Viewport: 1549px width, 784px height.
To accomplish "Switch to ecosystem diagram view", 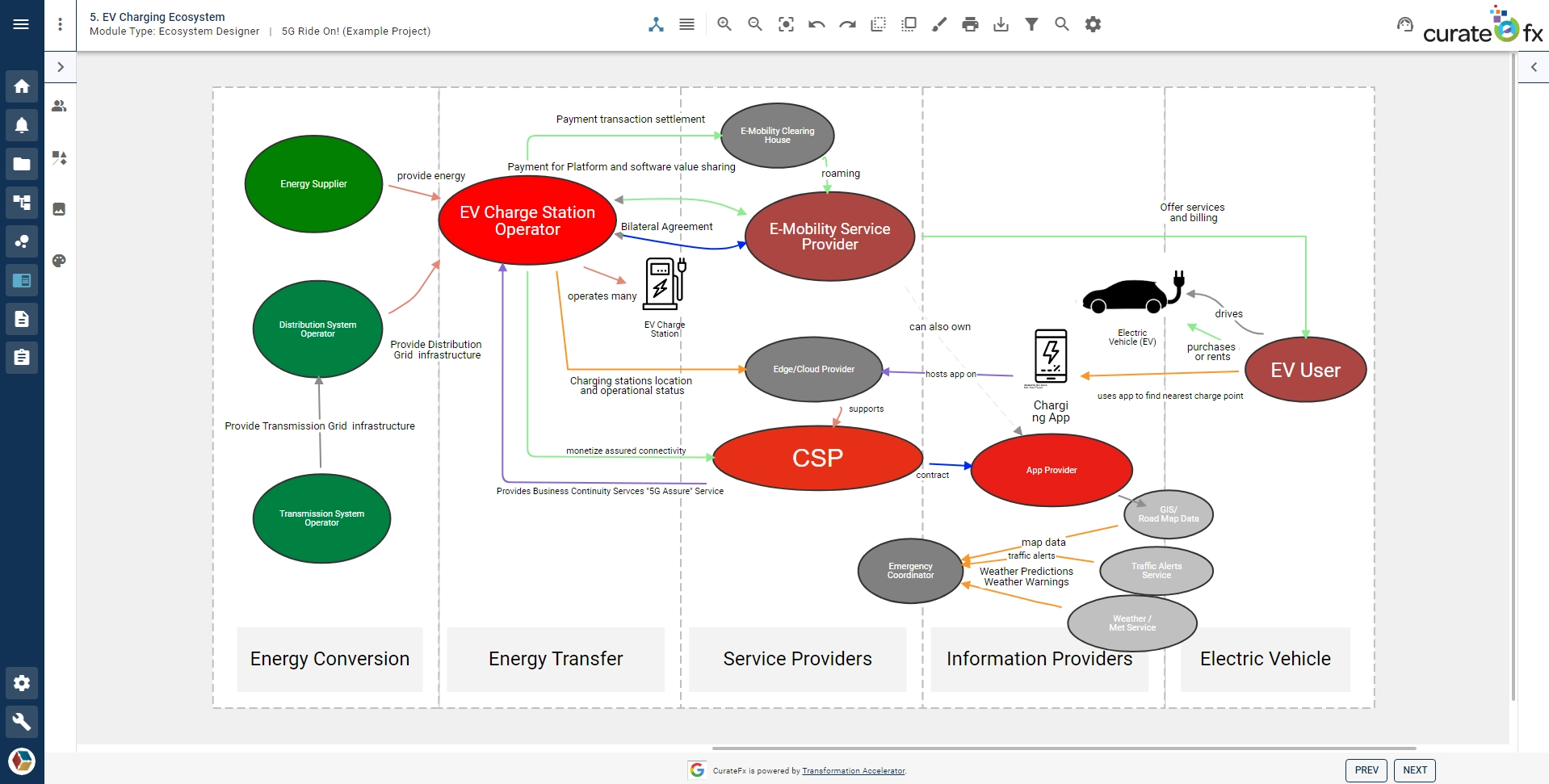I will 656,24.
